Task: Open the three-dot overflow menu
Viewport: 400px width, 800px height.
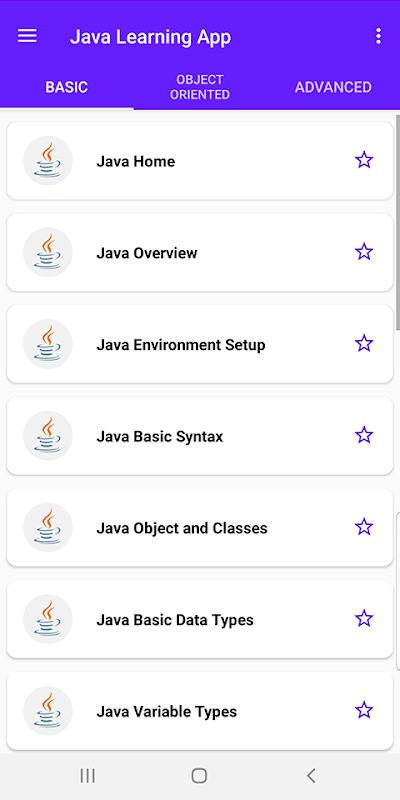Action: 378,36
